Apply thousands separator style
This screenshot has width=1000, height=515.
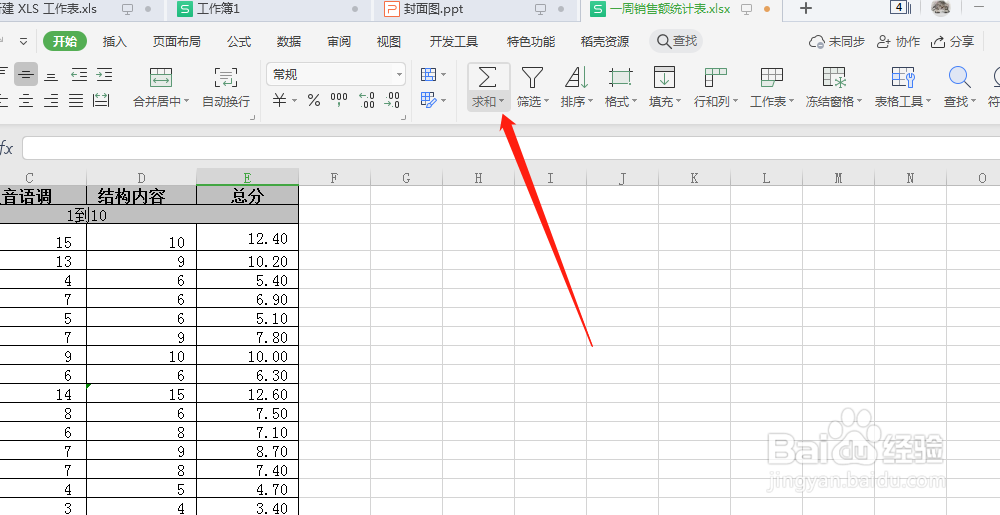[339, 100]
